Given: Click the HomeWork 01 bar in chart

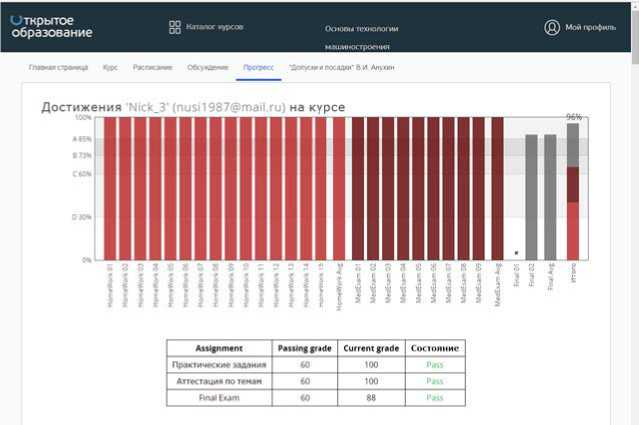Looking at the screenshot, I should [109, 188].
